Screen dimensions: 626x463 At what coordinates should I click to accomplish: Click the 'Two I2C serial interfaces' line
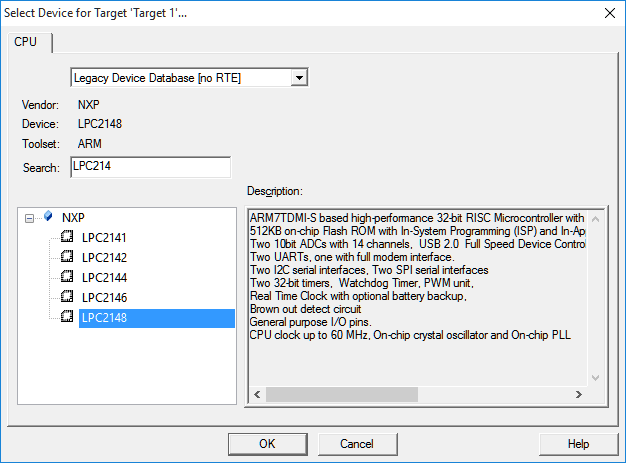pyautogui.click(x=369, y=270)
